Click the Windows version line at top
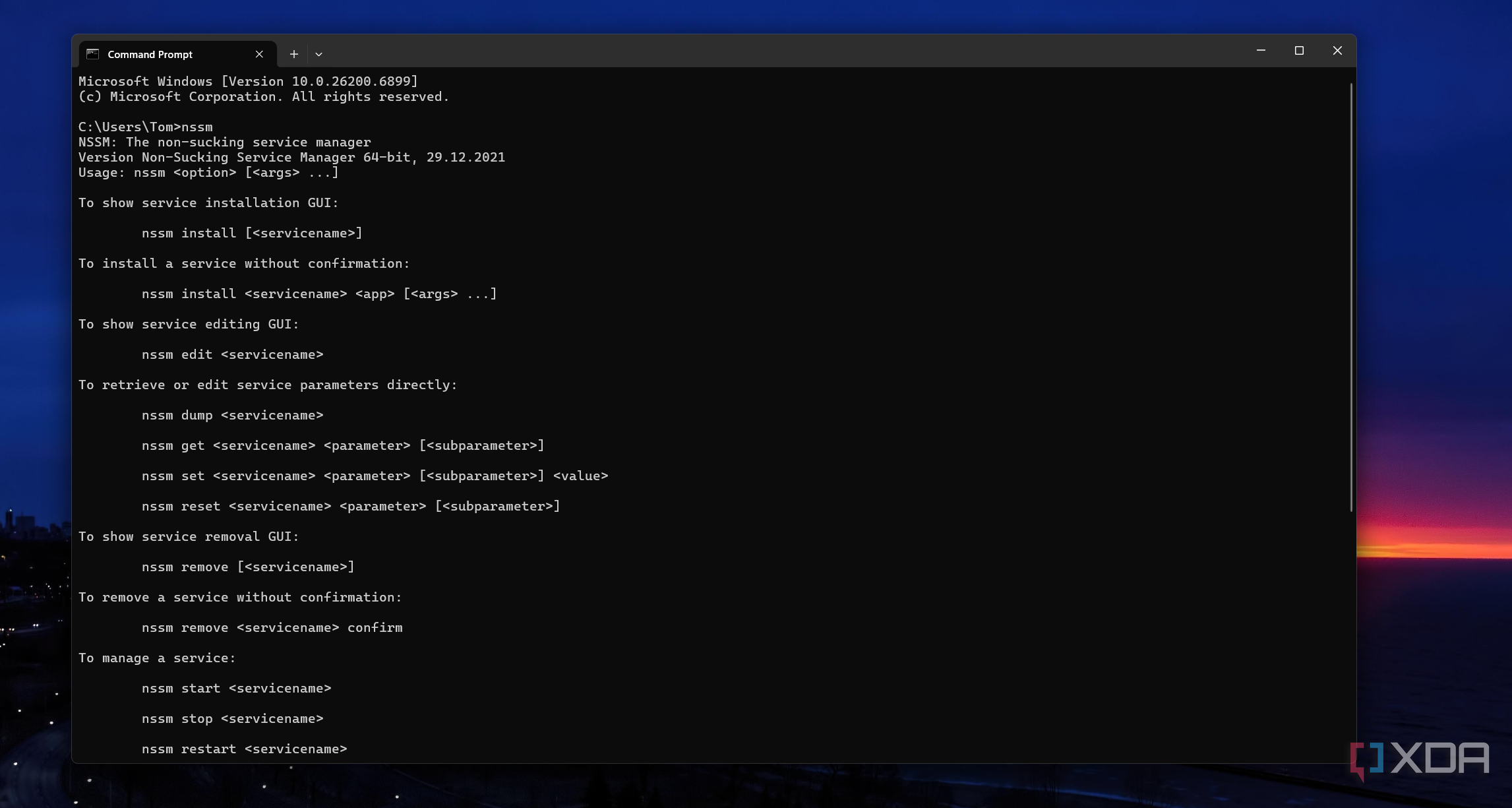This screenshot has height=808, width=1512. pos(248,82)
